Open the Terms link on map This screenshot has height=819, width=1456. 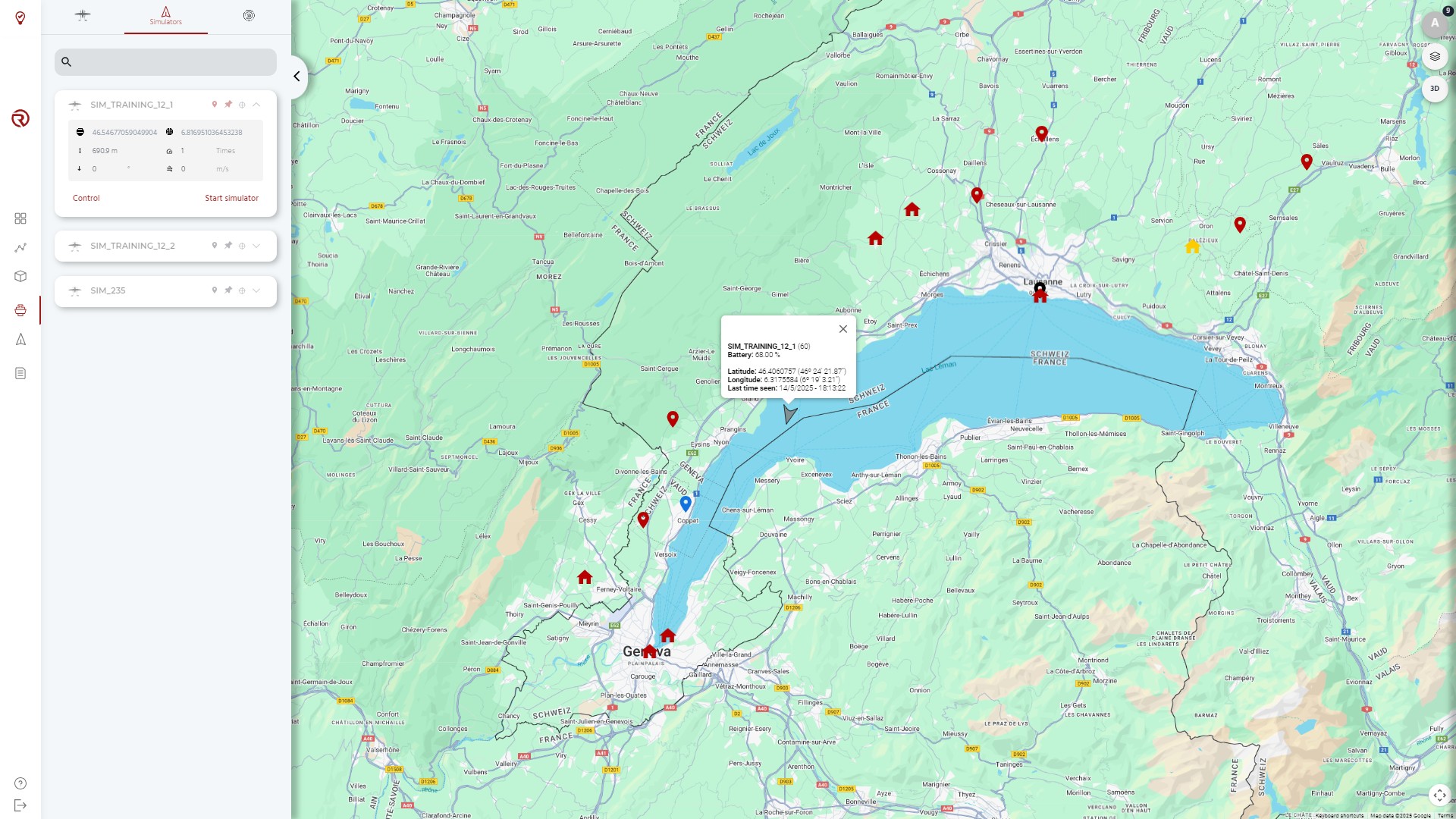[1445, 816]
